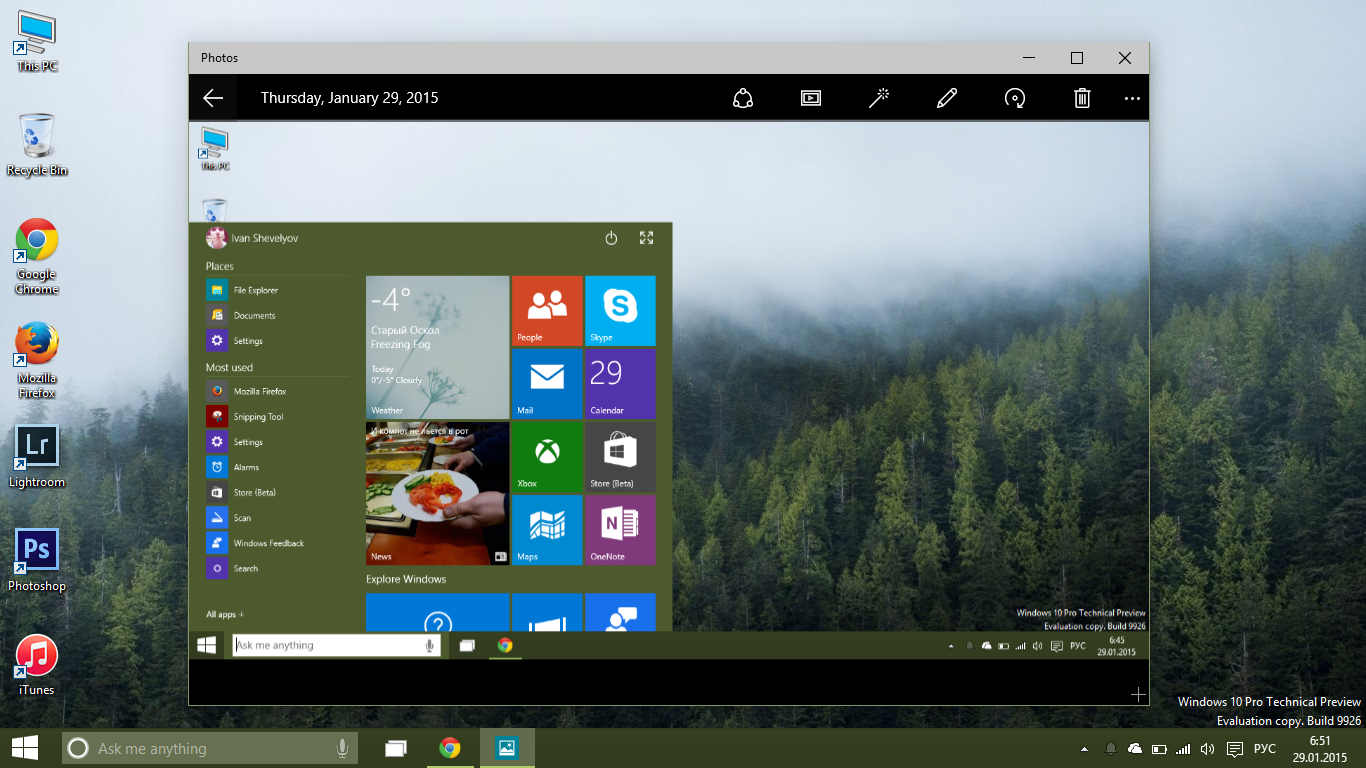Click Store (Beta) tile in photo
Screen dimensions: 1366x768
[620, 457]
